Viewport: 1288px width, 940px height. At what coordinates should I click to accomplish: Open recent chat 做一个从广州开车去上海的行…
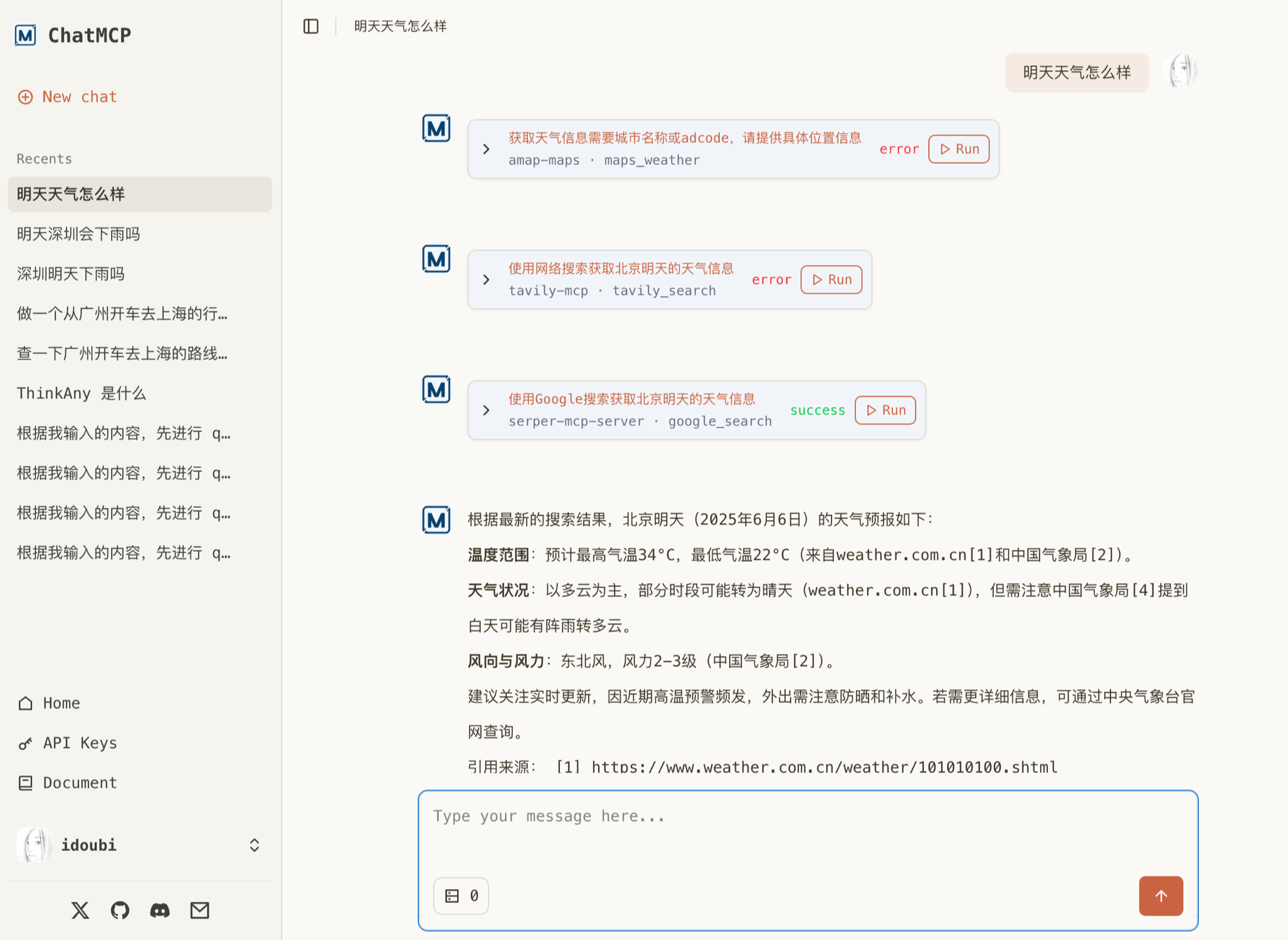tap(140, 314)
